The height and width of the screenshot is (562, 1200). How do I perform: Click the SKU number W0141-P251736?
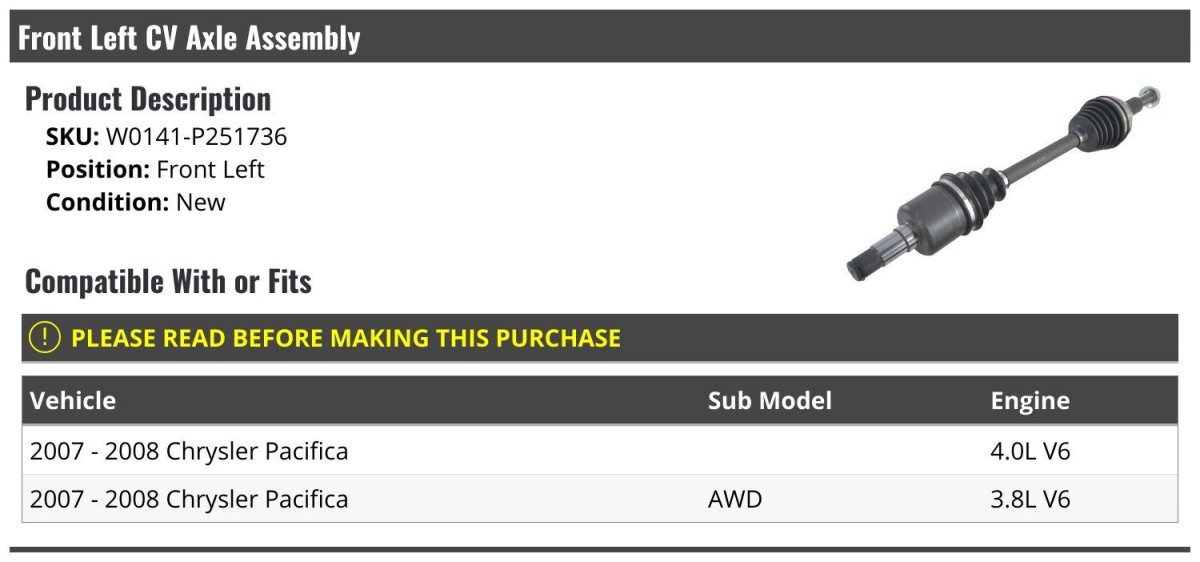coord(196,137)
